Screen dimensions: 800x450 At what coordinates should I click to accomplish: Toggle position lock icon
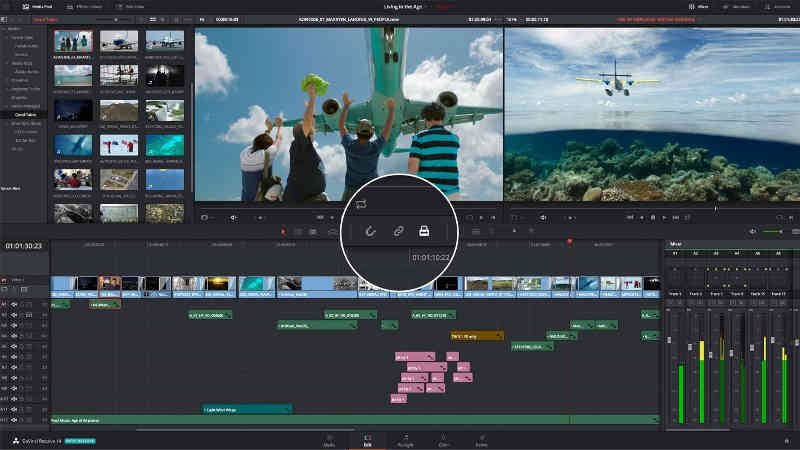point(424,231)
